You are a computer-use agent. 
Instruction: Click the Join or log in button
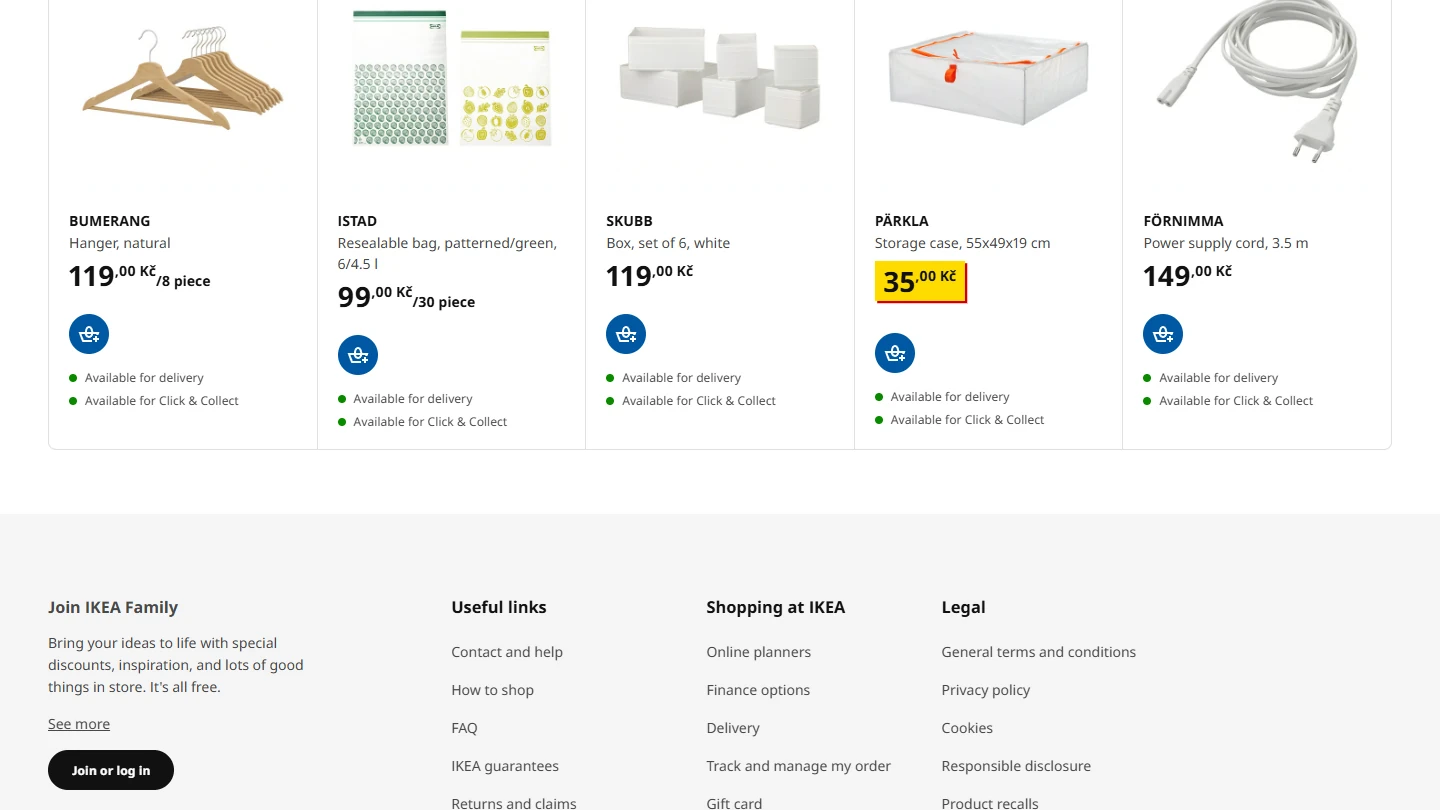point(111,770)
